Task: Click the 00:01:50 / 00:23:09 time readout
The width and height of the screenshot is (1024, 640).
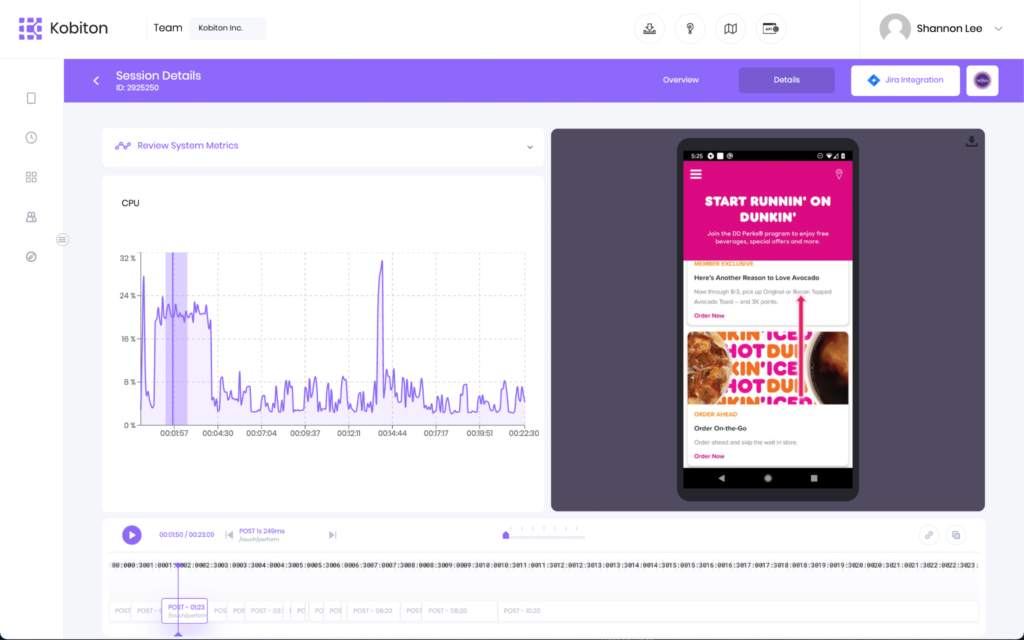Action: coord(187,534)
